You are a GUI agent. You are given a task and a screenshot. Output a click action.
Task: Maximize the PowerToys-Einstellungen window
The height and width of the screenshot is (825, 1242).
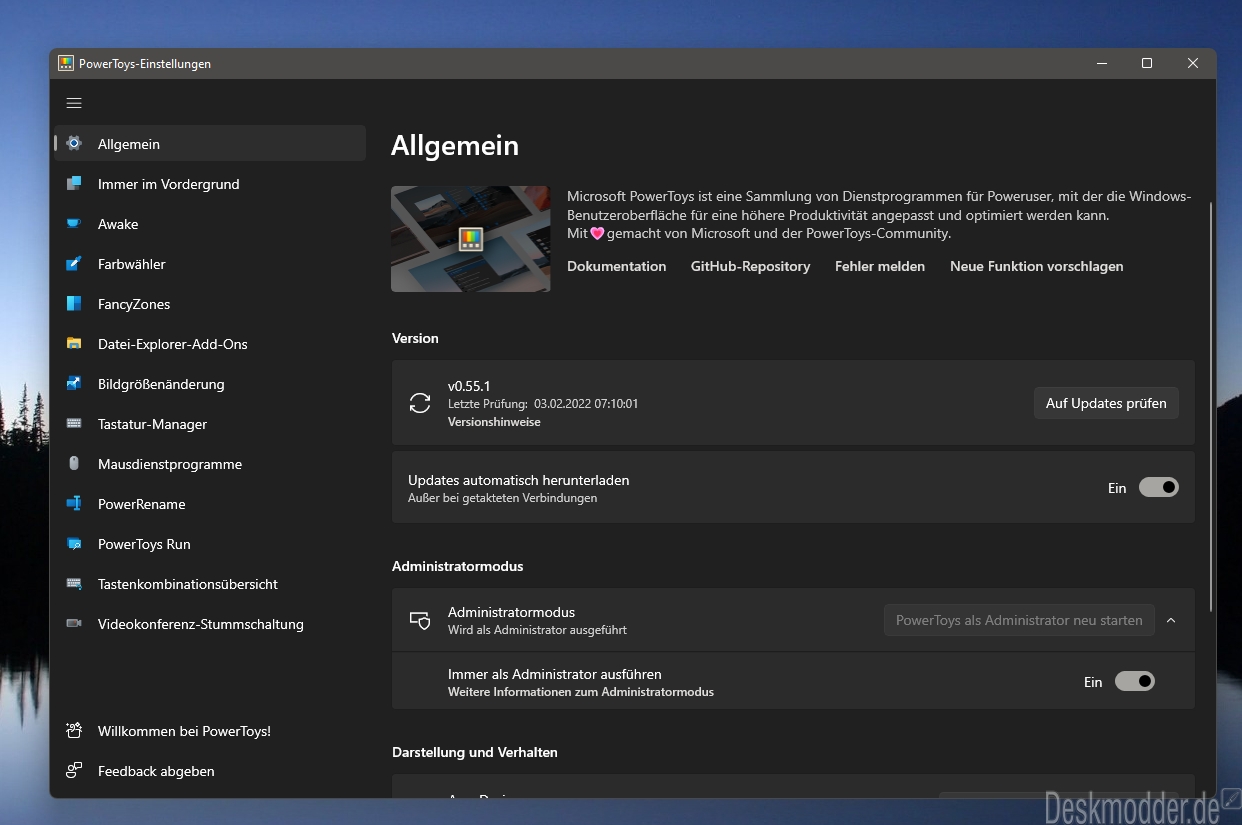[1147, 63]
